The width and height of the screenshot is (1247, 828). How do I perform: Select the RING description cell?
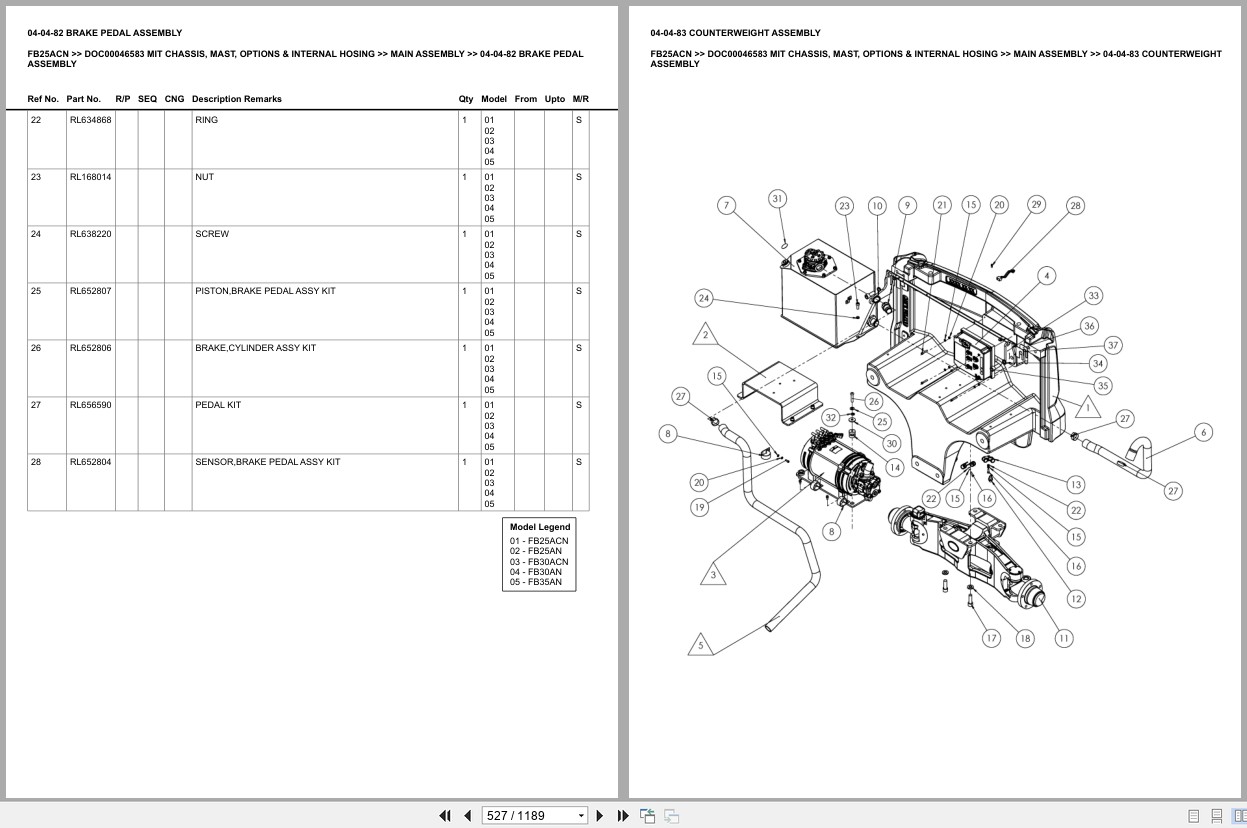click(323, 140)
